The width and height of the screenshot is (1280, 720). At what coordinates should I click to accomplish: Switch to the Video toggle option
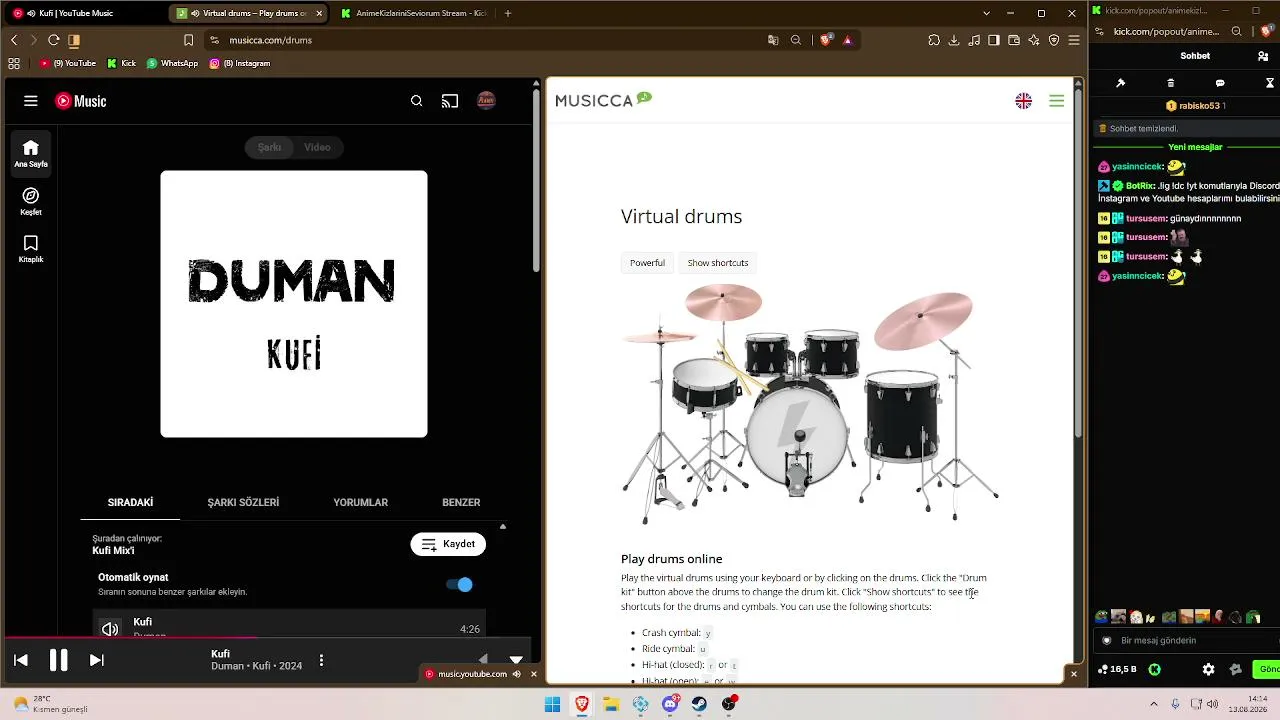[317, 147]
